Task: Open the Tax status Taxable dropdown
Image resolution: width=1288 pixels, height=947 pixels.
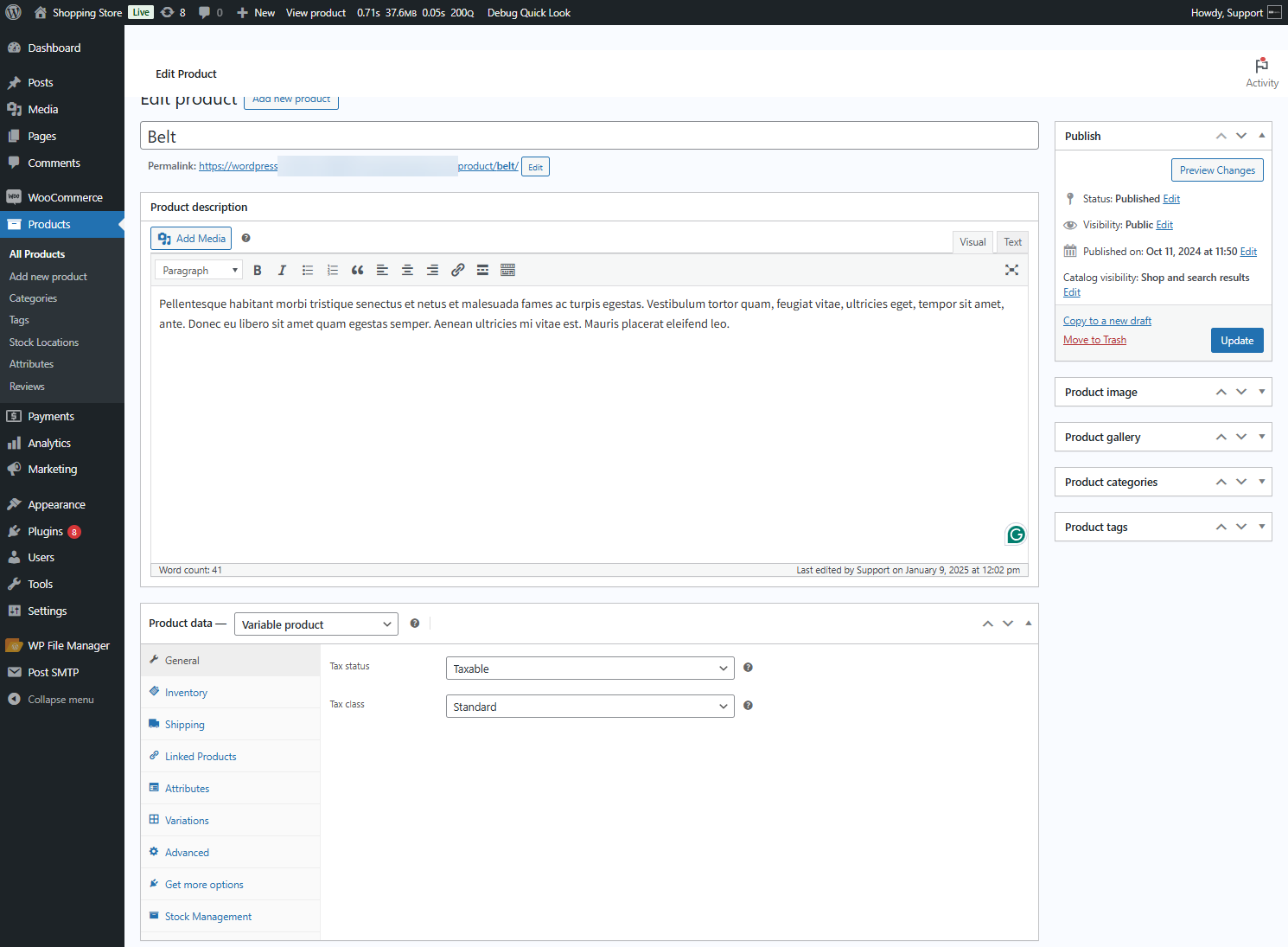Action: tap(590, 669)
